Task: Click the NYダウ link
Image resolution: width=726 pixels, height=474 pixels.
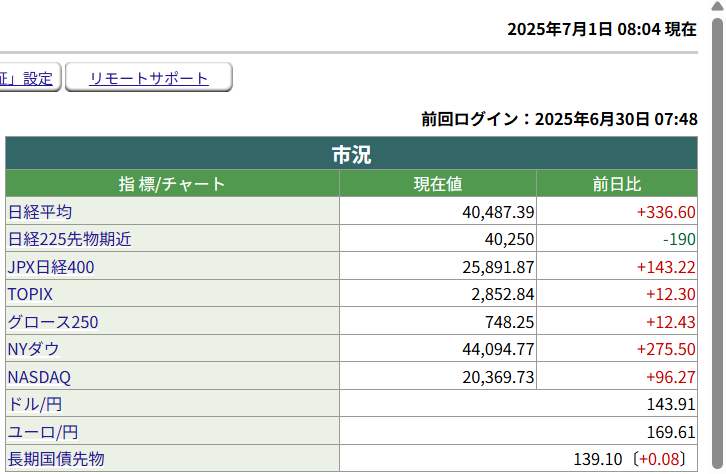Action: (x=33, y=349)
